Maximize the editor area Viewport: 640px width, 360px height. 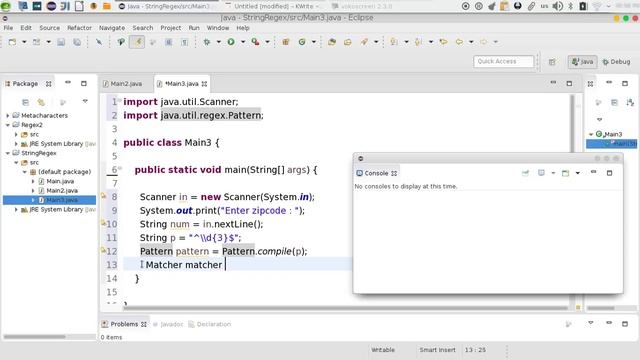(569, 83)
